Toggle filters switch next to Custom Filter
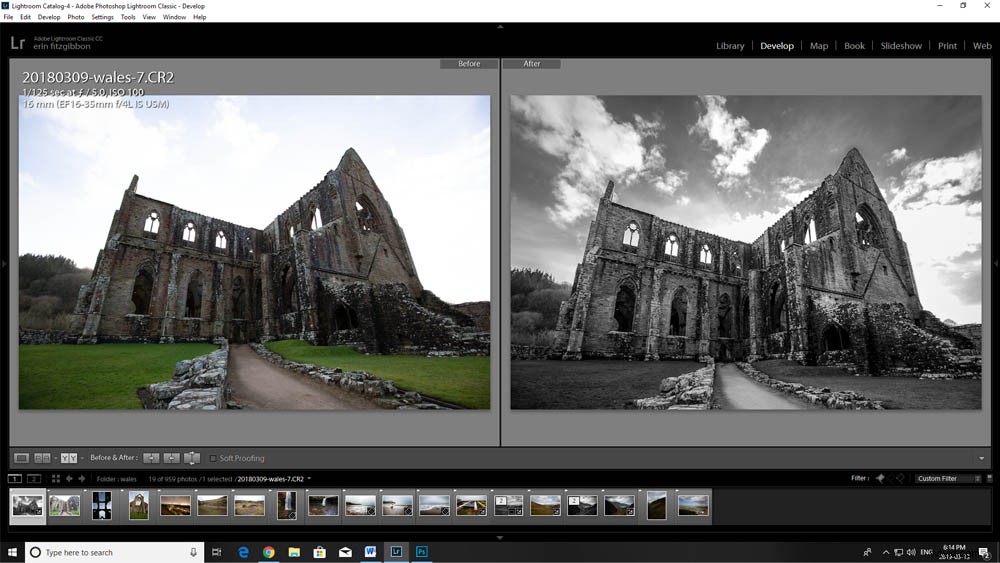Image resolution: width=1000 pixels, height=563 pixels. [x=990, y=478]
